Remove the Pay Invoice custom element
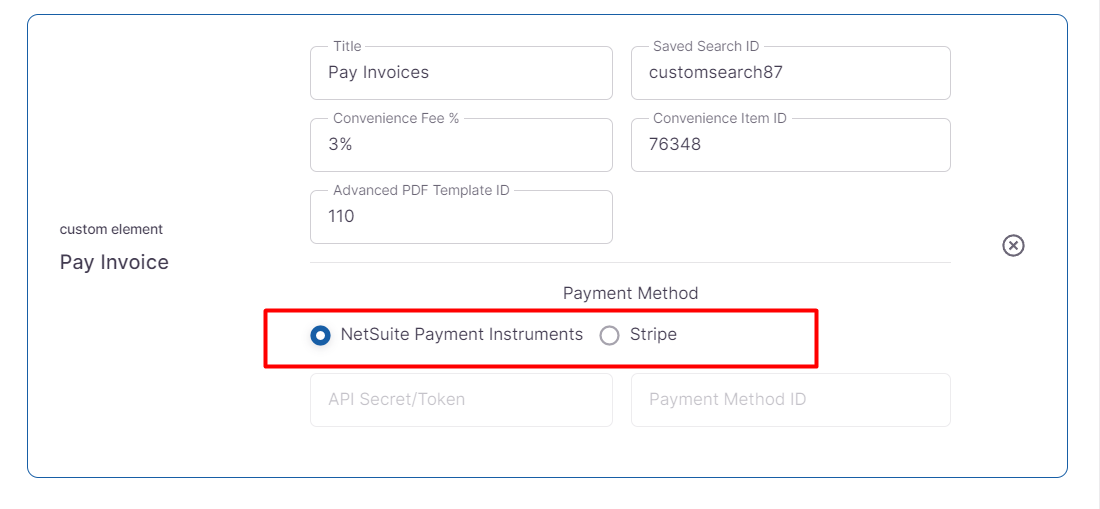Viewport: 1100px width, 509px height. [1013, 245]
